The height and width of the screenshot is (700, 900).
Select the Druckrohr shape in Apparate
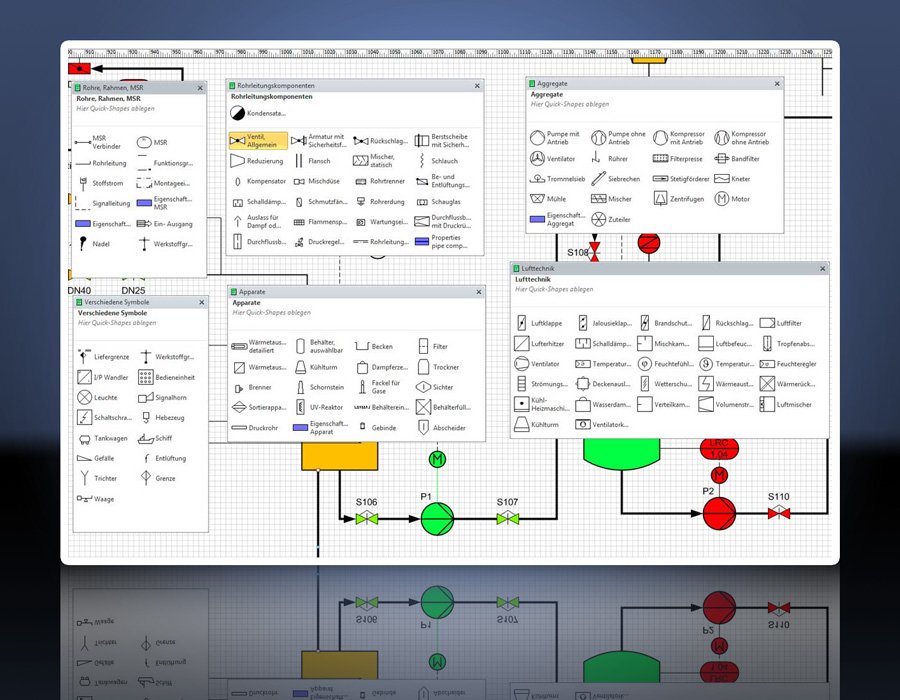point(254,427)
